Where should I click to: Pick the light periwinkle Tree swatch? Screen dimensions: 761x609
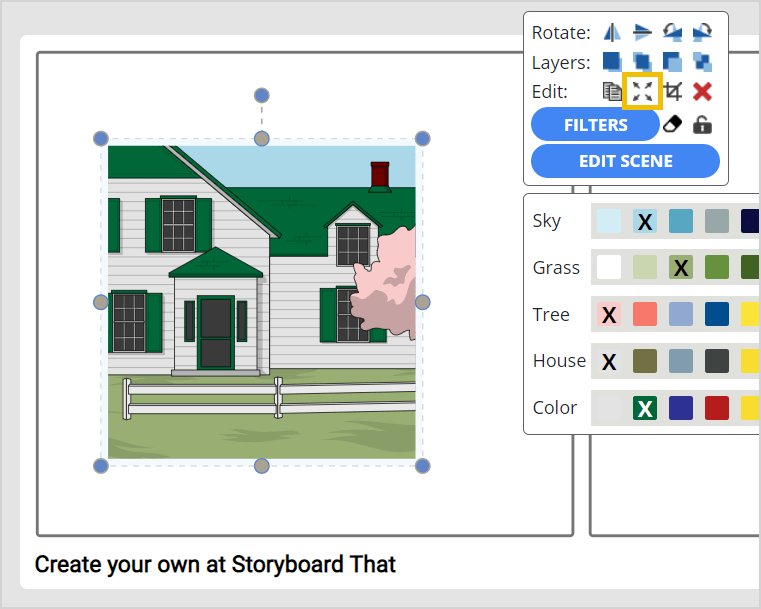coord(681,314)
